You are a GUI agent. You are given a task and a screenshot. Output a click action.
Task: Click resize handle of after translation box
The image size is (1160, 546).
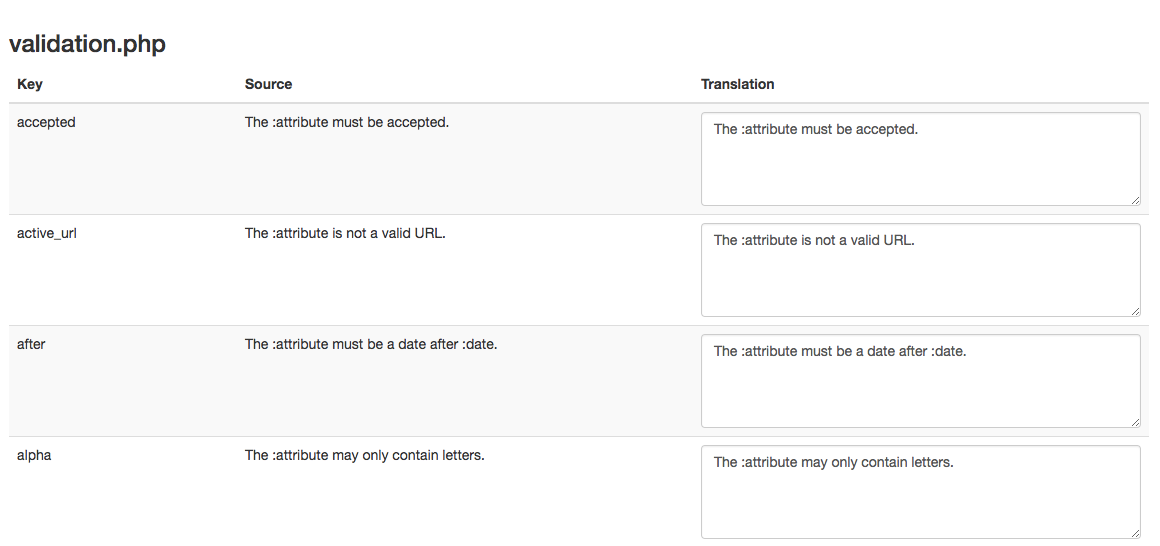click(x=1135, y=422)
